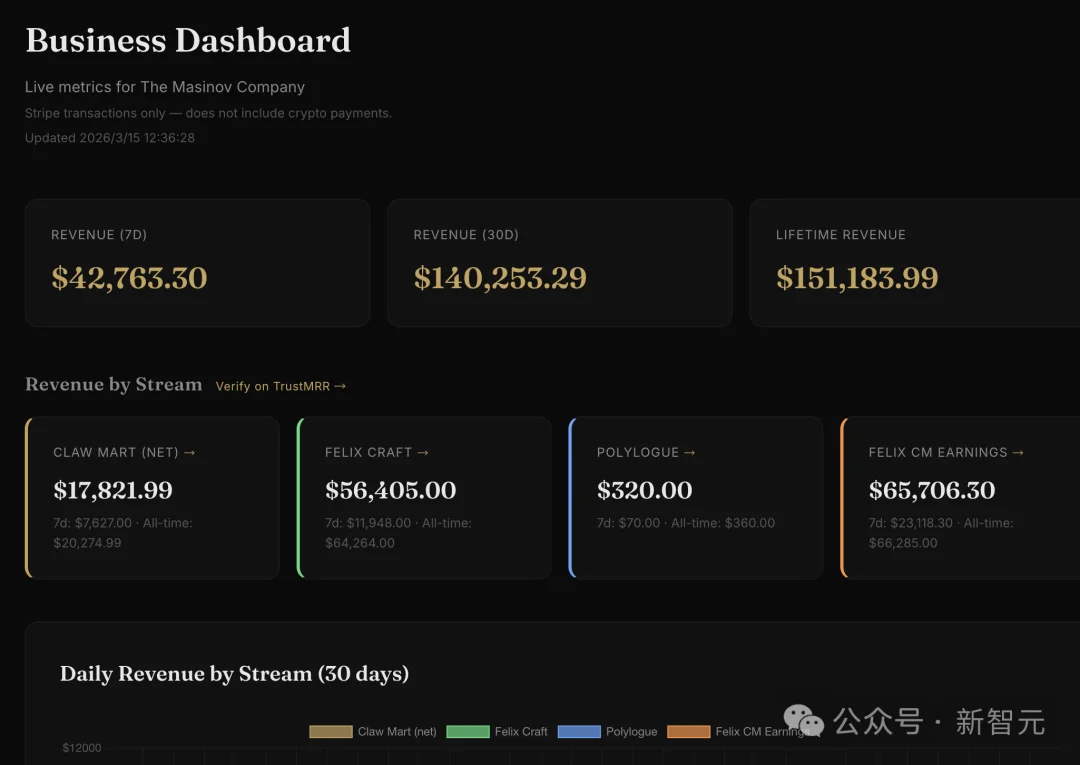This screenshot has width=1080, height=765.
Task: Select the Revenue (30D) amount $140,253.29
Action: tap(500, 278)
